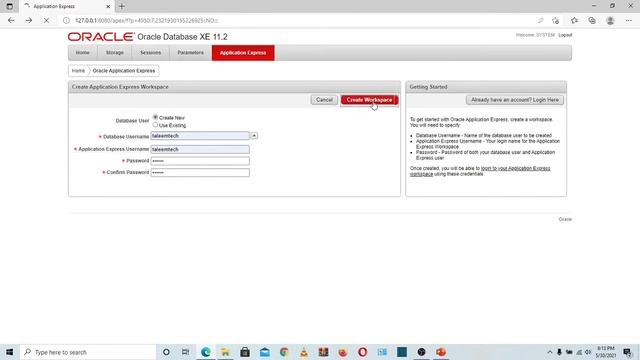Click Already have an account? Login Here
The width and height of the screenshot is (640, 360).
pos(515,100)
